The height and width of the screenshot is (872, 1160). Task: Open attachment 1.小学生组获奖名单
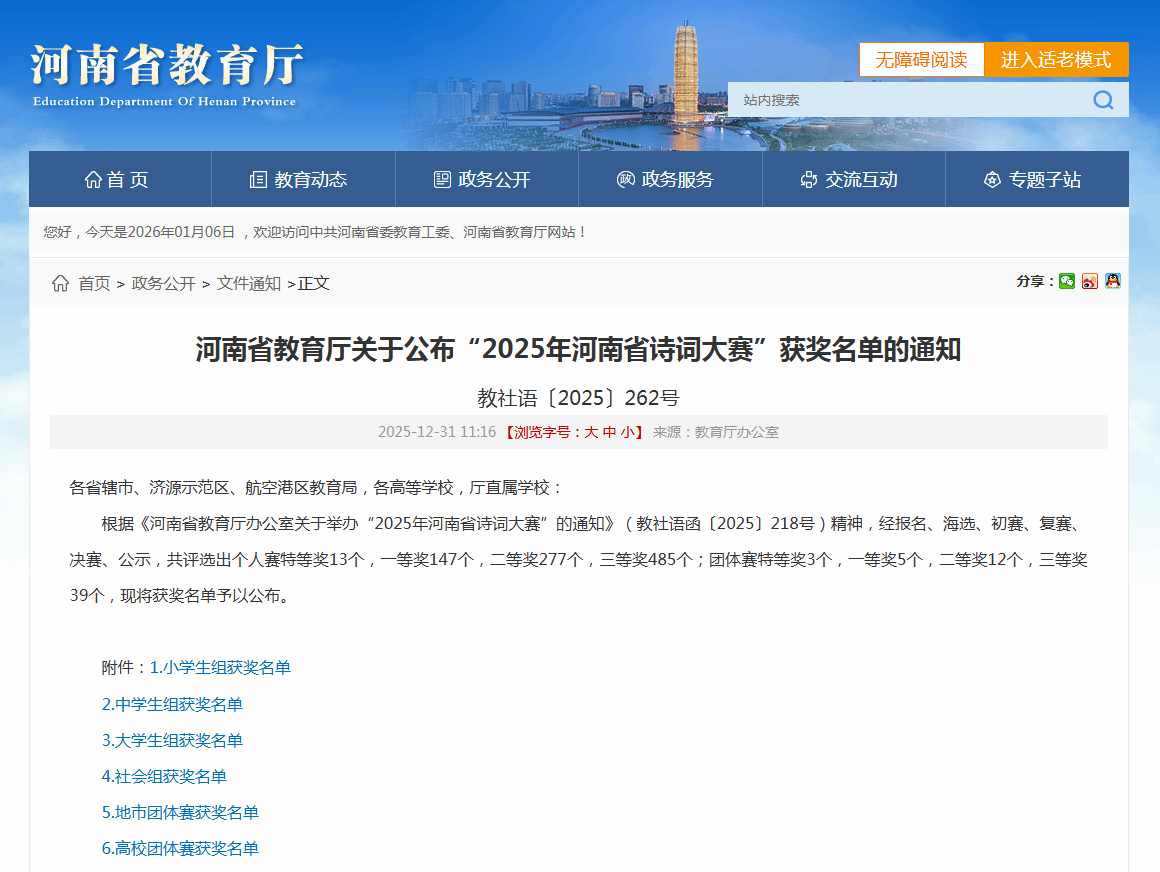220,668
